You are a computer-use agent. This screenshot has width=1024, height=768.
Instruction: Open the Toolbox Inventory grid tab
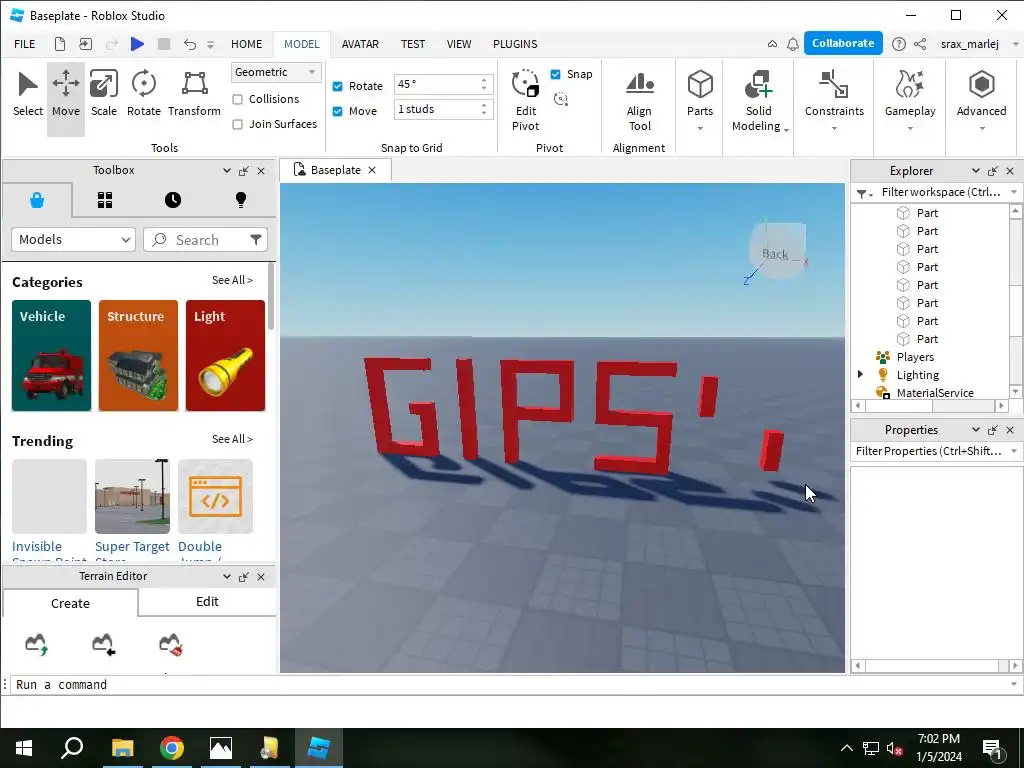[x=105, y=200]
